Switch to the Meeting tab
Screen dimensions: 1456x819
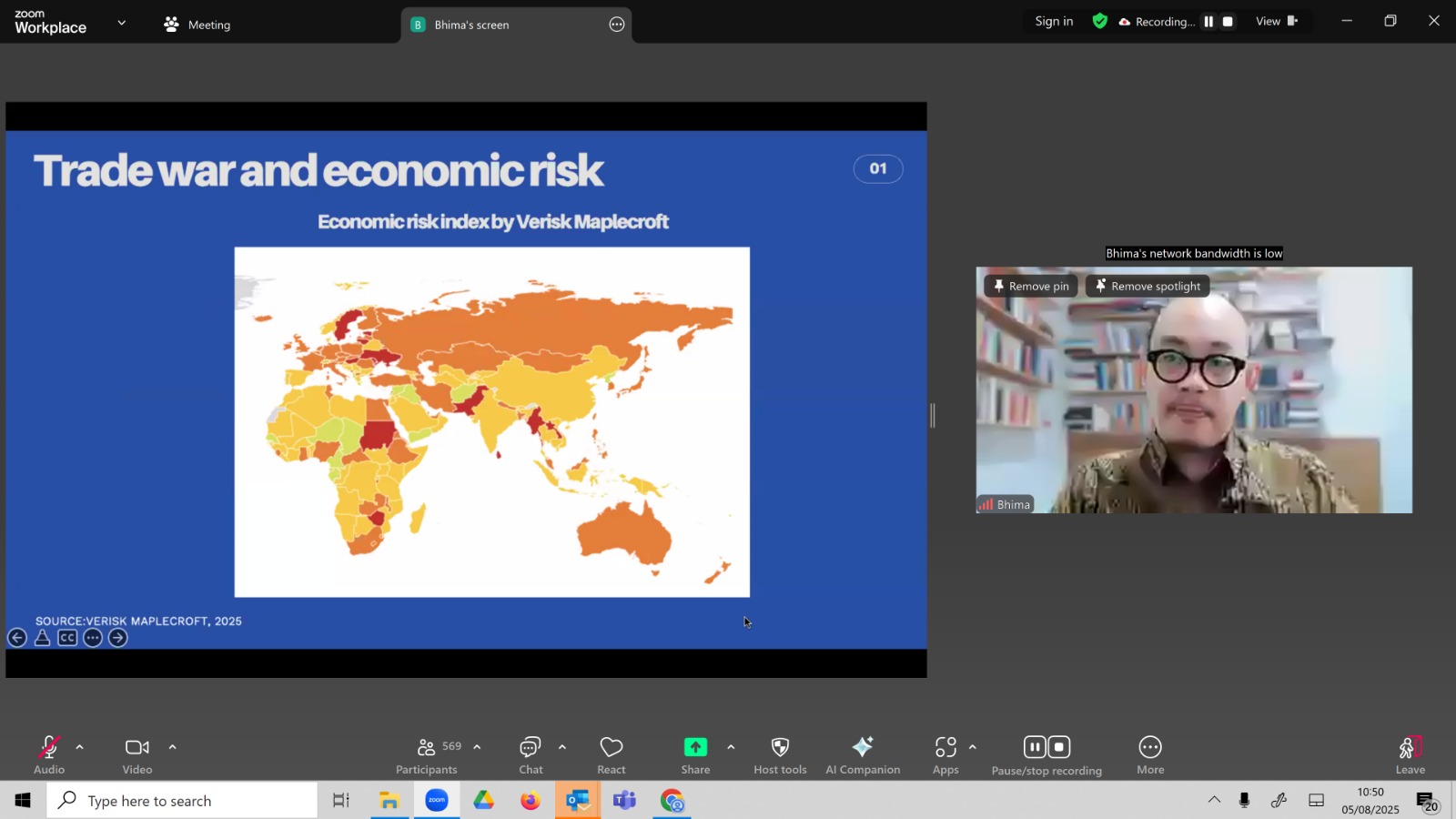pyautogui.click(x=197, y=25)
